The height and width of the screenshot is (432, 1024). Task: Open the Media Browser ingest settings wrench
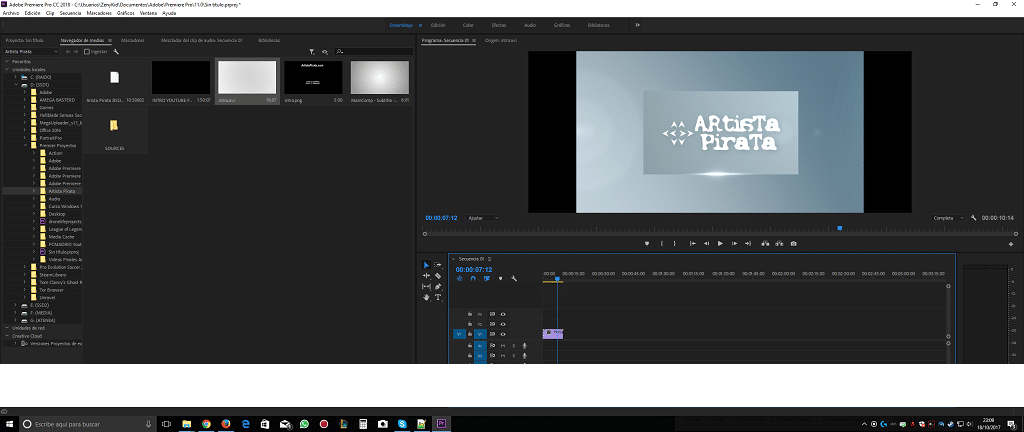(x=116, y=52)
